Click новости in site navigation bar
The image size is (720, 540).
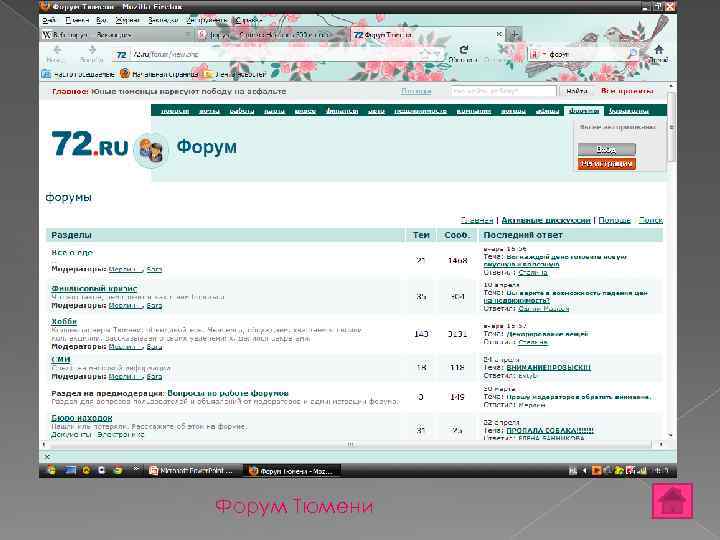[x=174, y=111]
